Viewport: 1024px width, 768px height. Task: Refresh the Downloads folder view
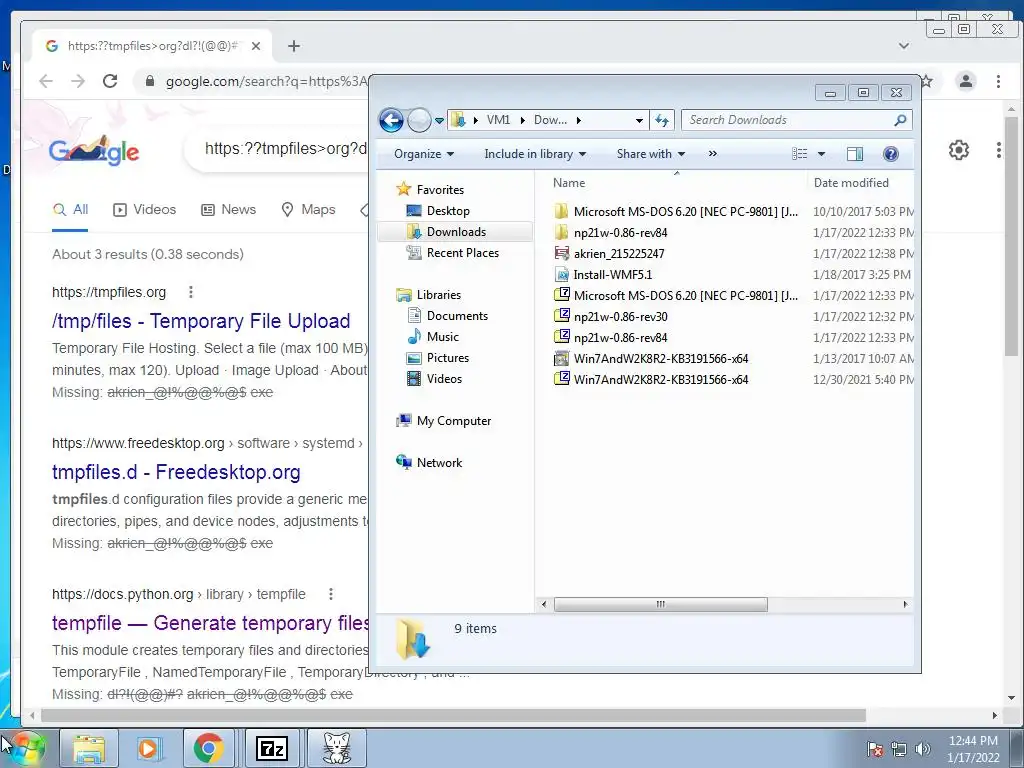(x=662, y=120)
